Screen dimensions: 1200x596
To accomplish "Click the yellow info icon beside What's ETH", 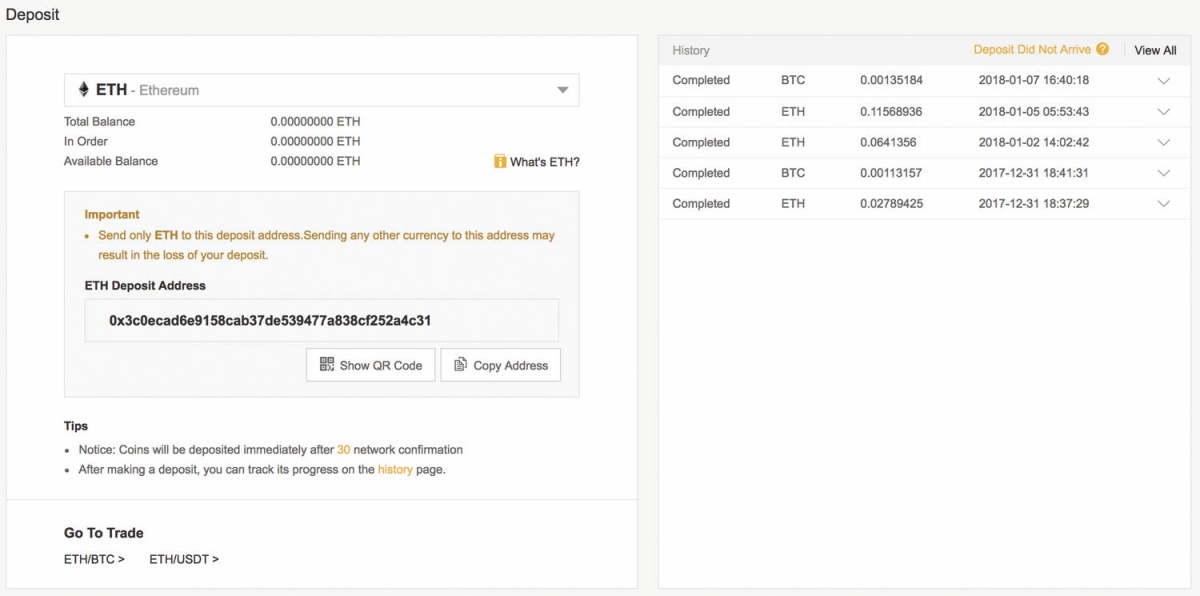I will [x=500, y=161].
